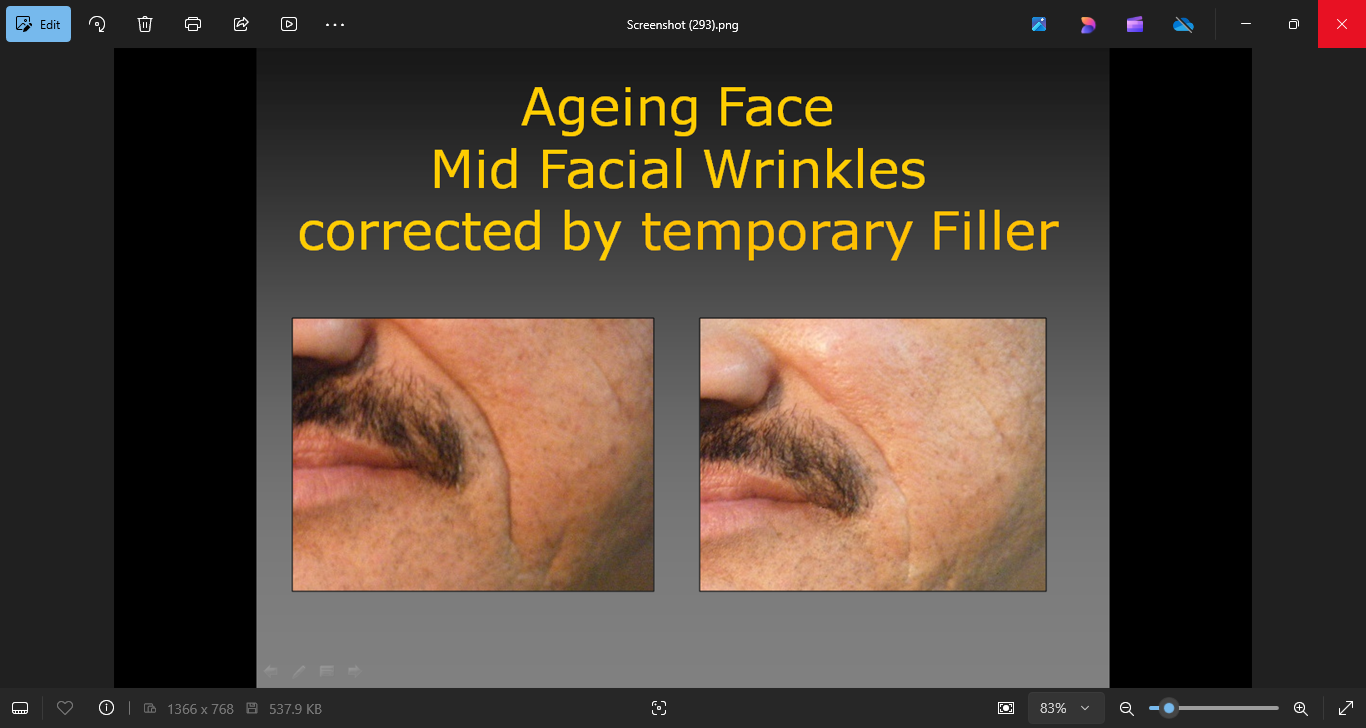Open image in Microsoft Designer

(x=1087, y=24)
